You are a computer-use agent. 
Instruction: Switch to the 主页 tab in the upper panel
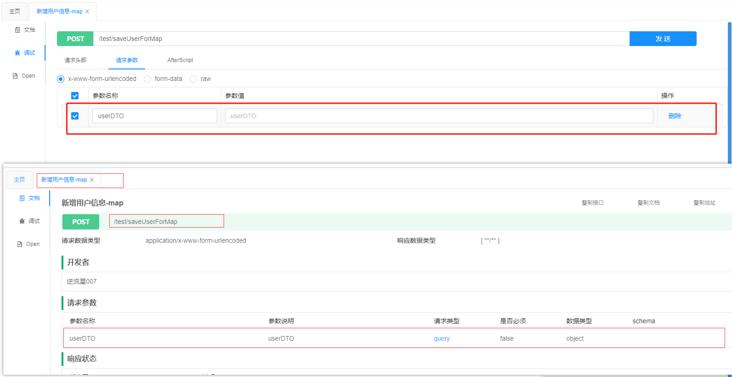click(15, 11)
